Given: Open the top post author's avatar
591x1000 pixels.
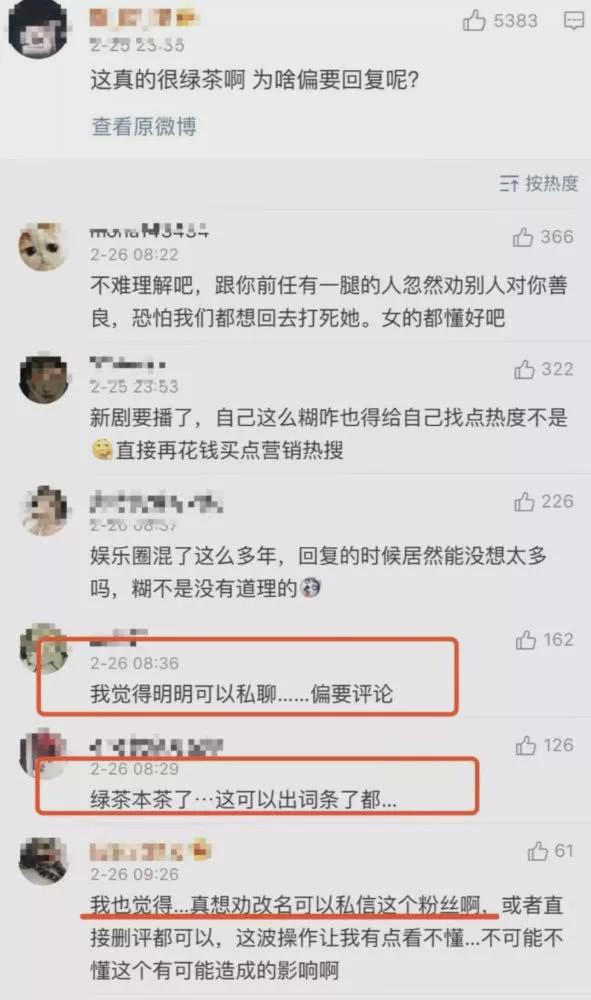Looking at the screenshot, I should (37, 27).
